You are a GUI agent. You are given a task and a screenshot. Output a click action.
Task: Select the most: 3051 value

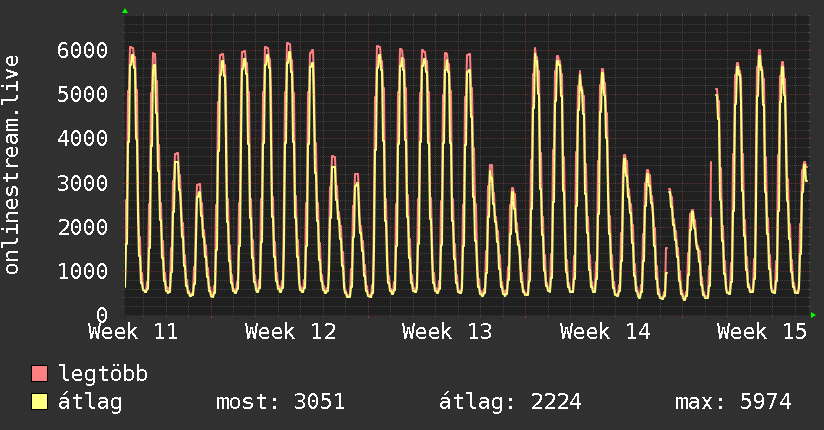[280, 402]
